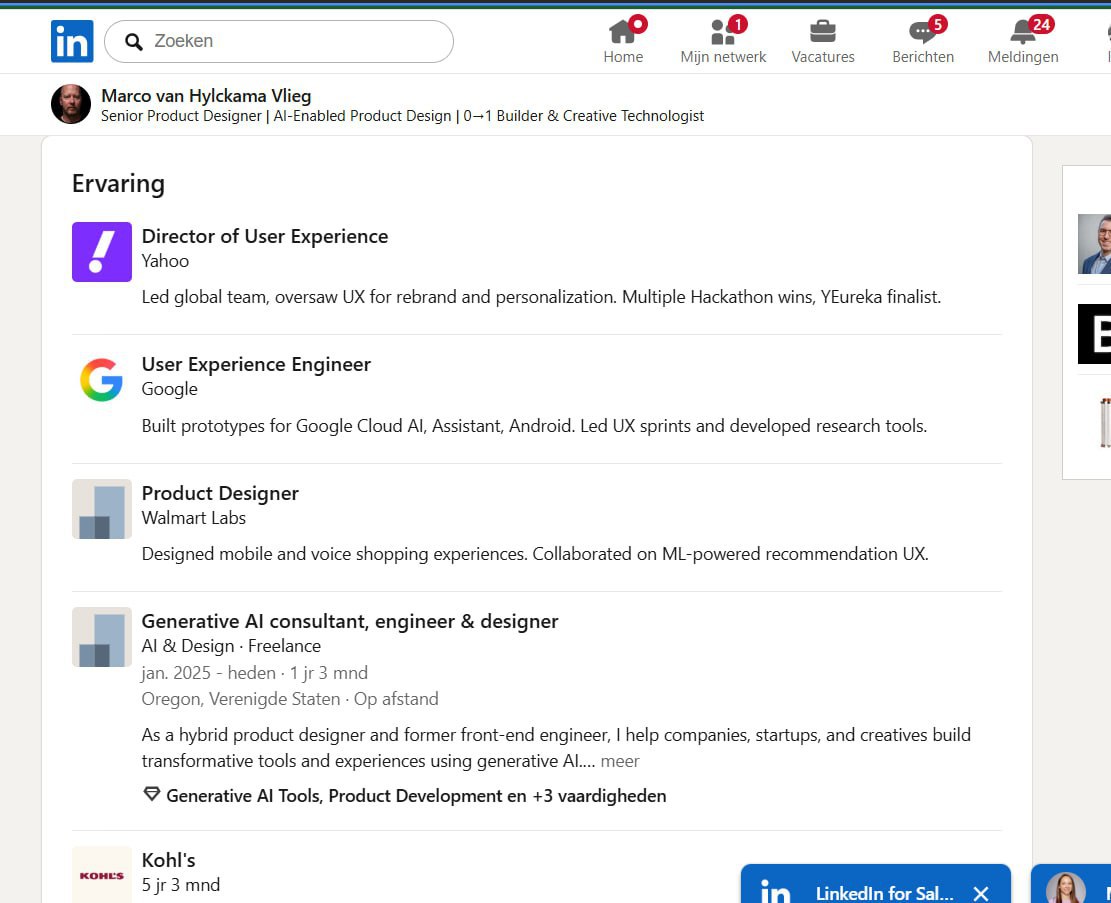Close the LinkedIn for Sales popup
The image size is (1111, 903).
(981, 893)
